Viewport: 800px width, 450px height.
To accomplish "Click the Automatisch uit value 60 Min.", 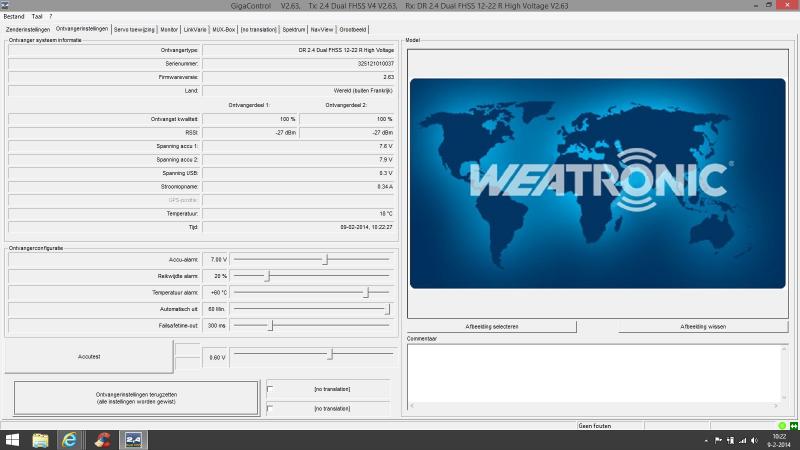I will click(x=215, y=309).
